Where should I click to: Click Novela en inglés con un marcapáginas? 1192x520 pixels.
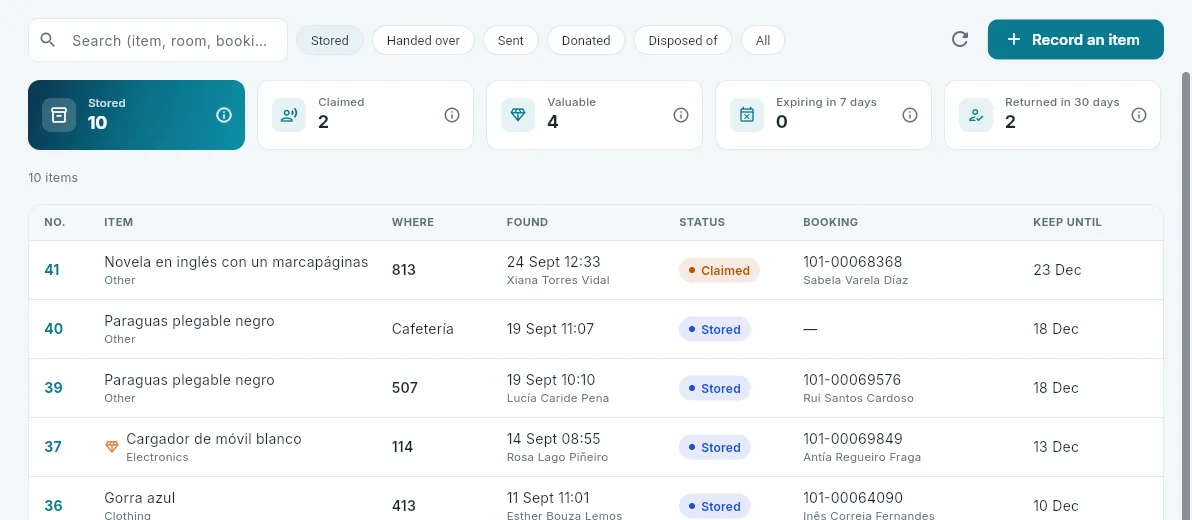(x=236, y=262)
